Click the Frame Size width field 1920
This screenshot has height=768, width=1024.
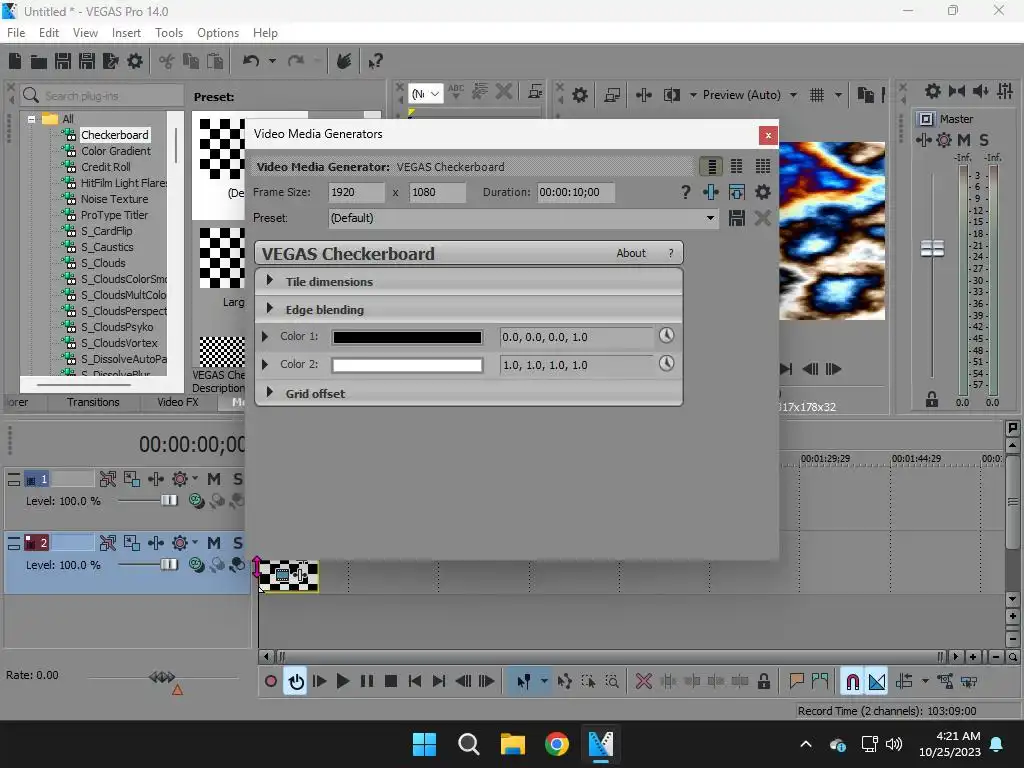[356, 192]
